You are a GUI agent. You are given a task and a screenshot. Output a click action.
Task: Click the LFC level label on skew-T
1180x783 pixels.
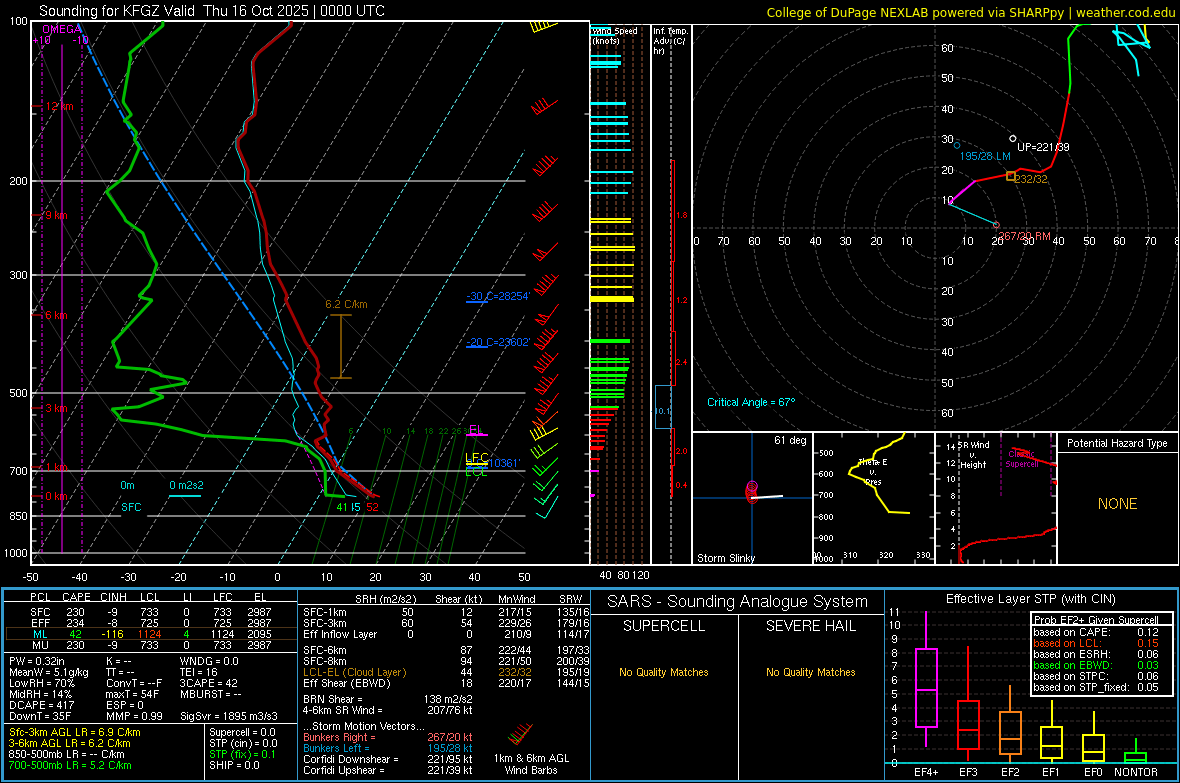pyautogui.click(x=476, y=459)
